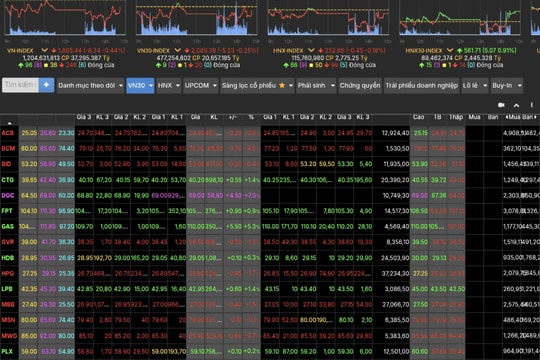
Task: Open the Phái sinh dropdown
Action: point(316,85)
